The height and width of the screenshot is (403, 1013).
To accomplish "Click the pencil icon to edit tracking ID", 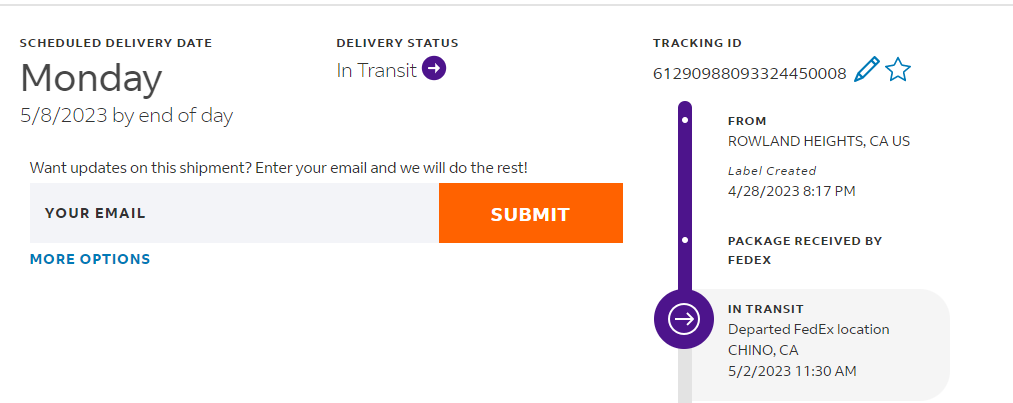I will pos(867,70).
